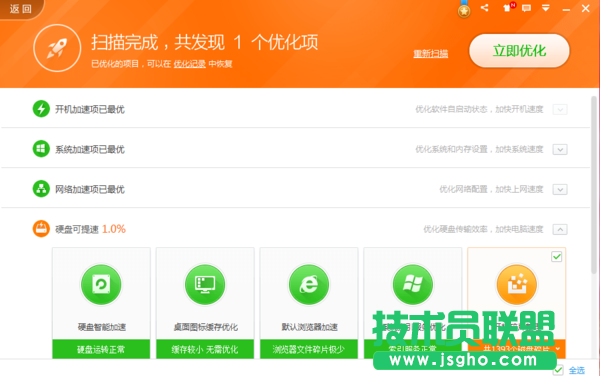Click the 网络加速项已最优 row text

click(90, 189)
